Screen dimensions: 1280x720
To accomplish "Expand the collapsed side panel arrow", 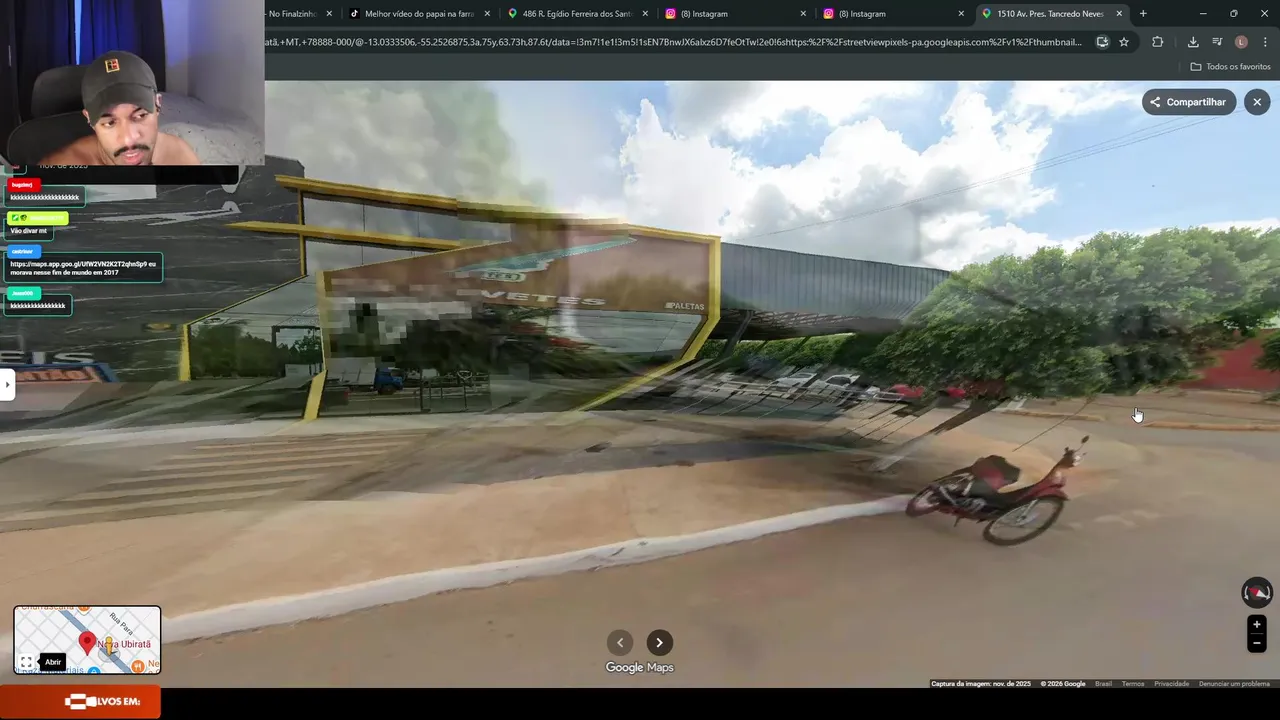I will pos(7,384).
